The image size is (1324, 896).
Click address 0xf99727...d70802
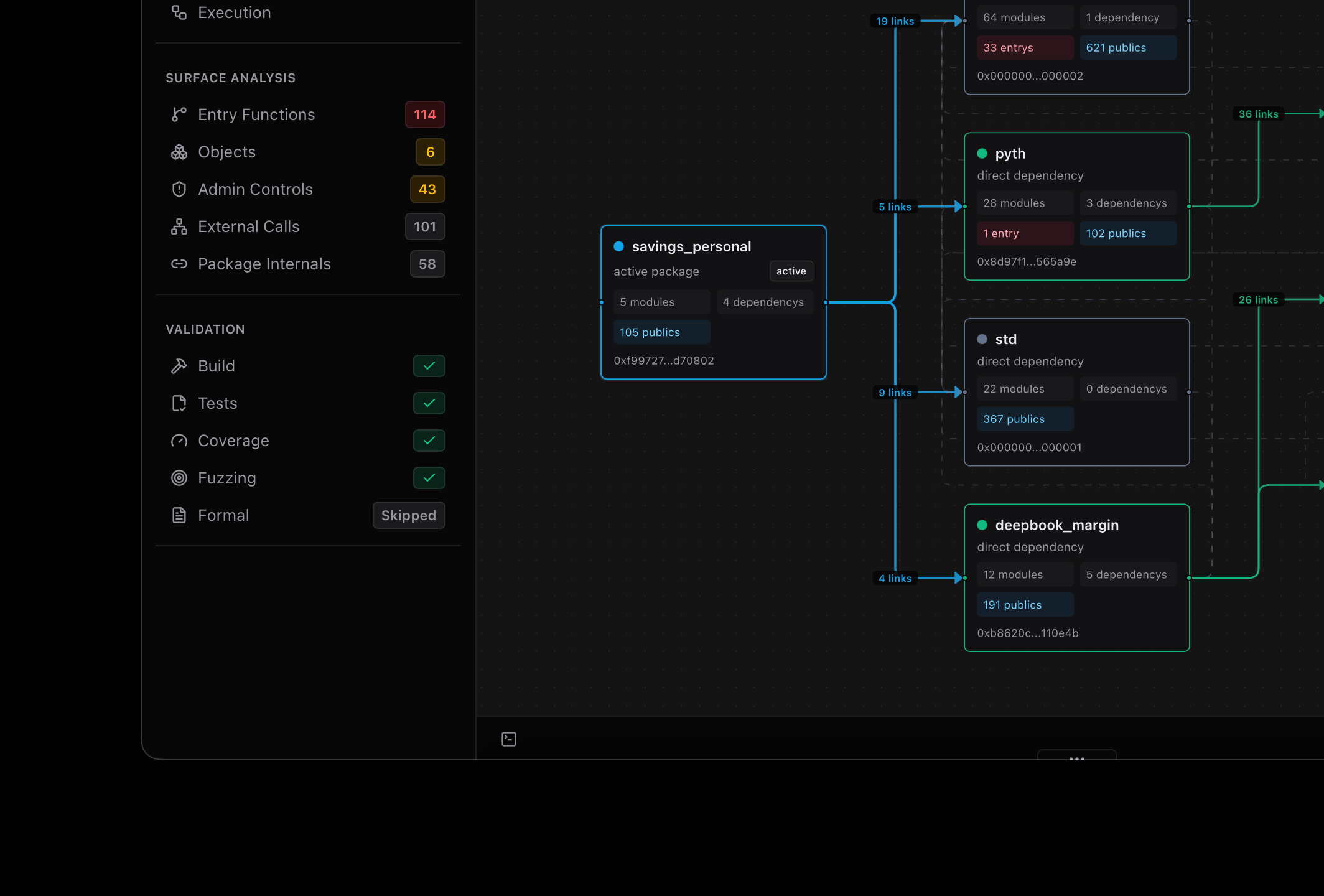[664, 360]
